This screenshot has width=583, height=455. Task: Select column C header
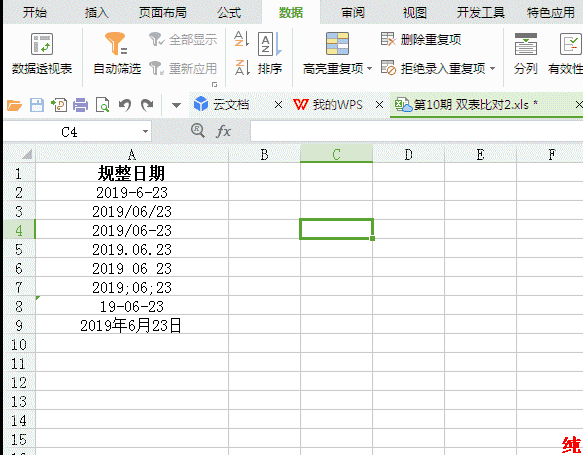(336, 154)
